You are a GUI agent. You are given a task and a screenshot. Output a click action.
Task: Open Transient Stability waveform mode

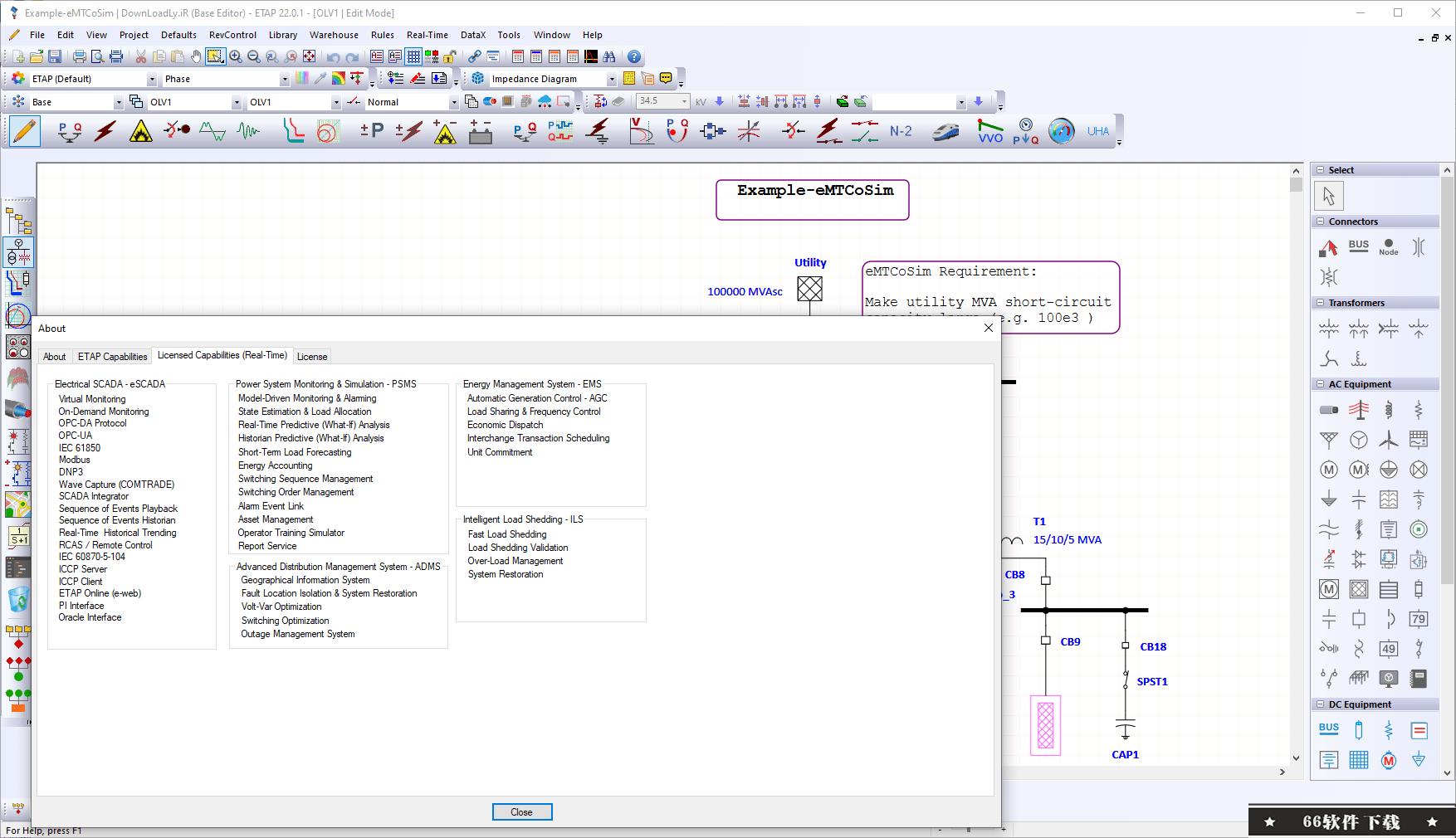pyautogui.click(x=248, y=131)
